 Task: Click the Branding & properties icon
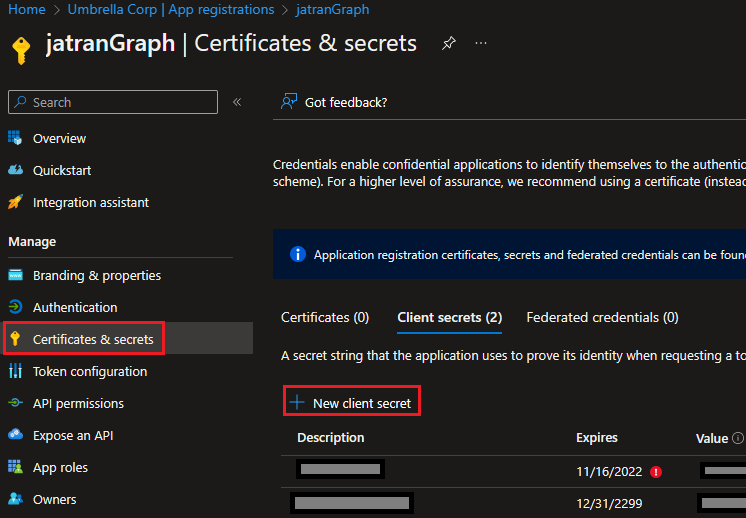15,275
